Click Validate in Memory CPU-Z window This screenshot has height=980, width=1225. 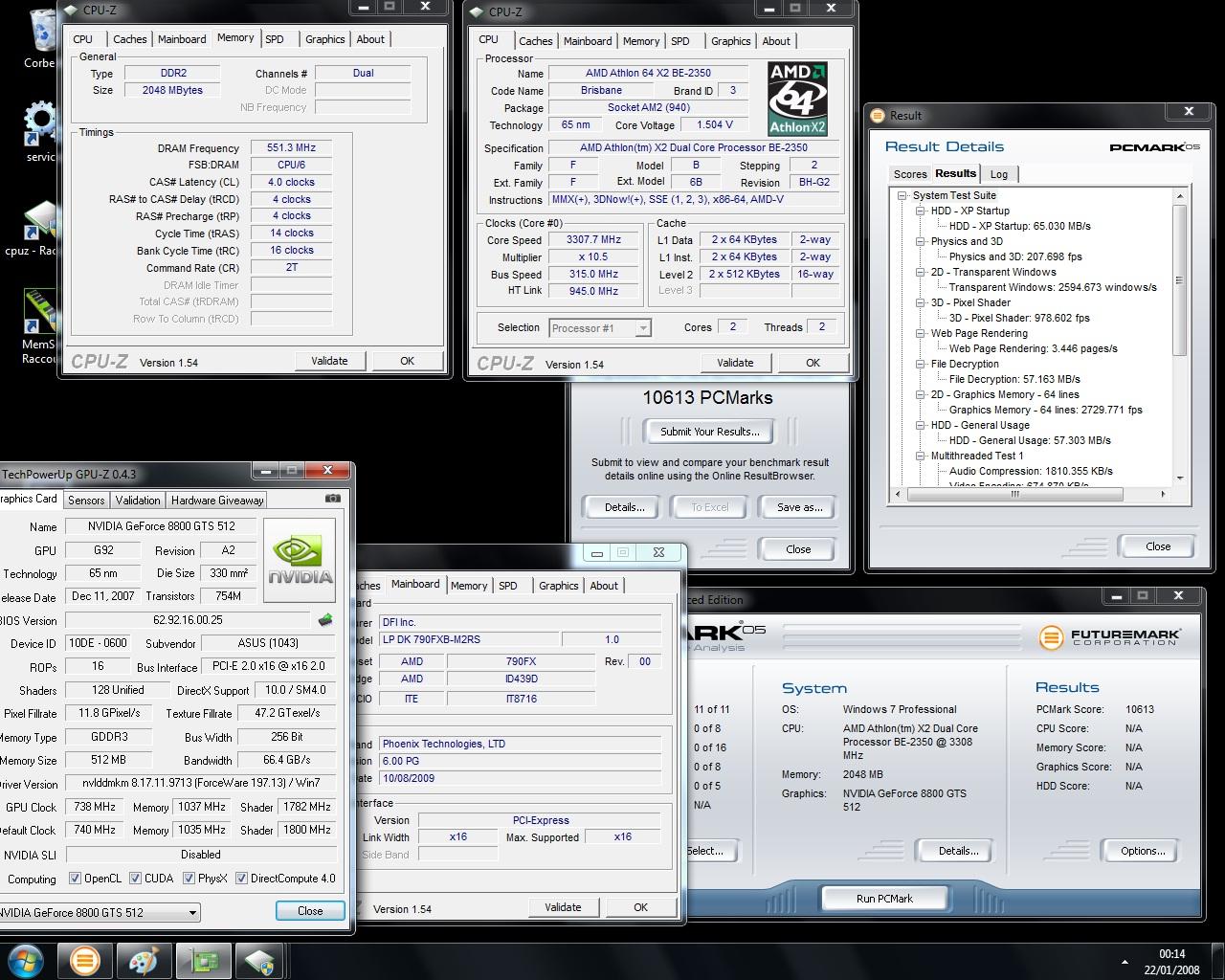click(x=329, y=361)
